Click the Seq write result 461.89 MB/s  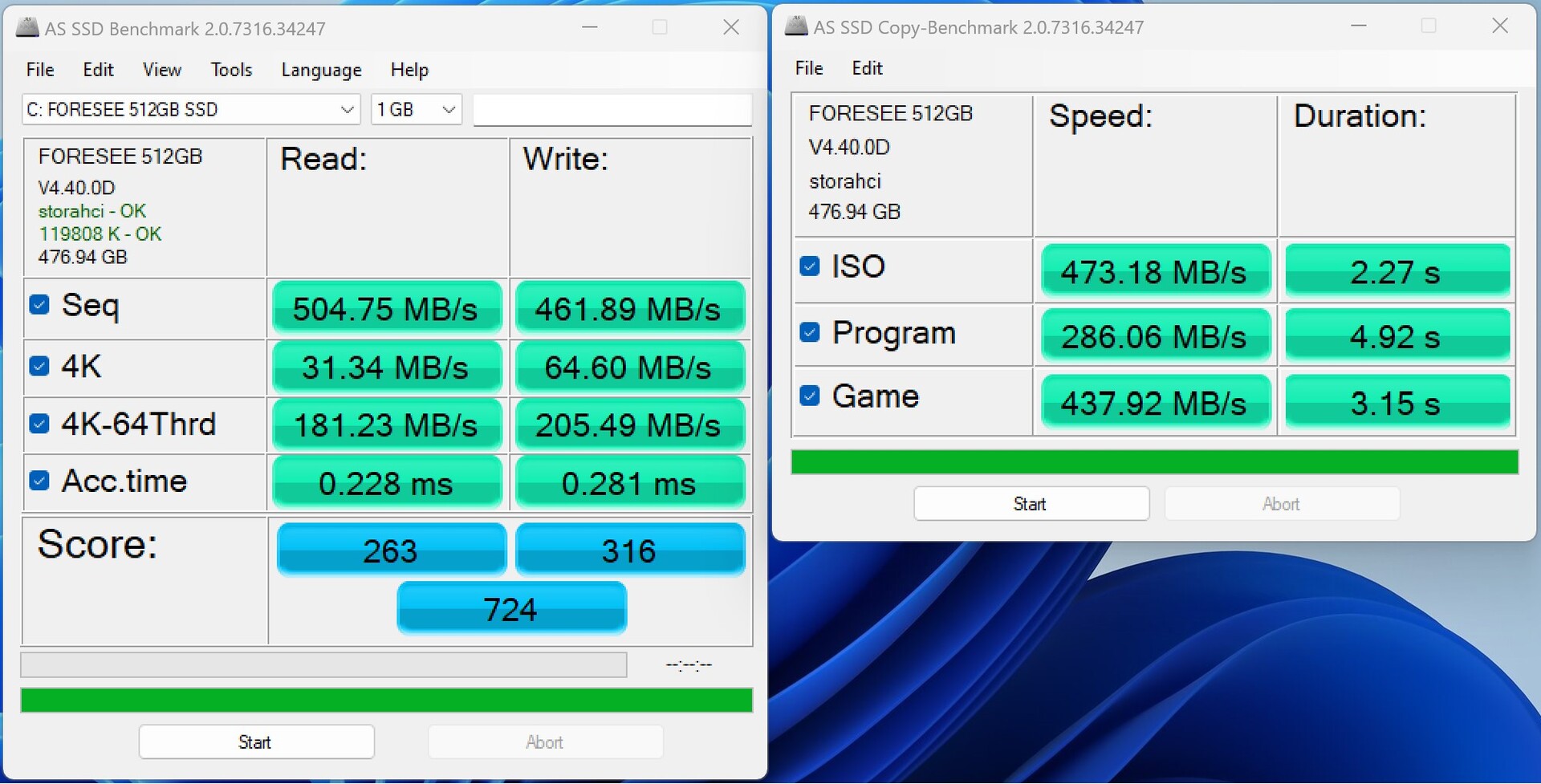pyautogui.click(x=629, y=308)
